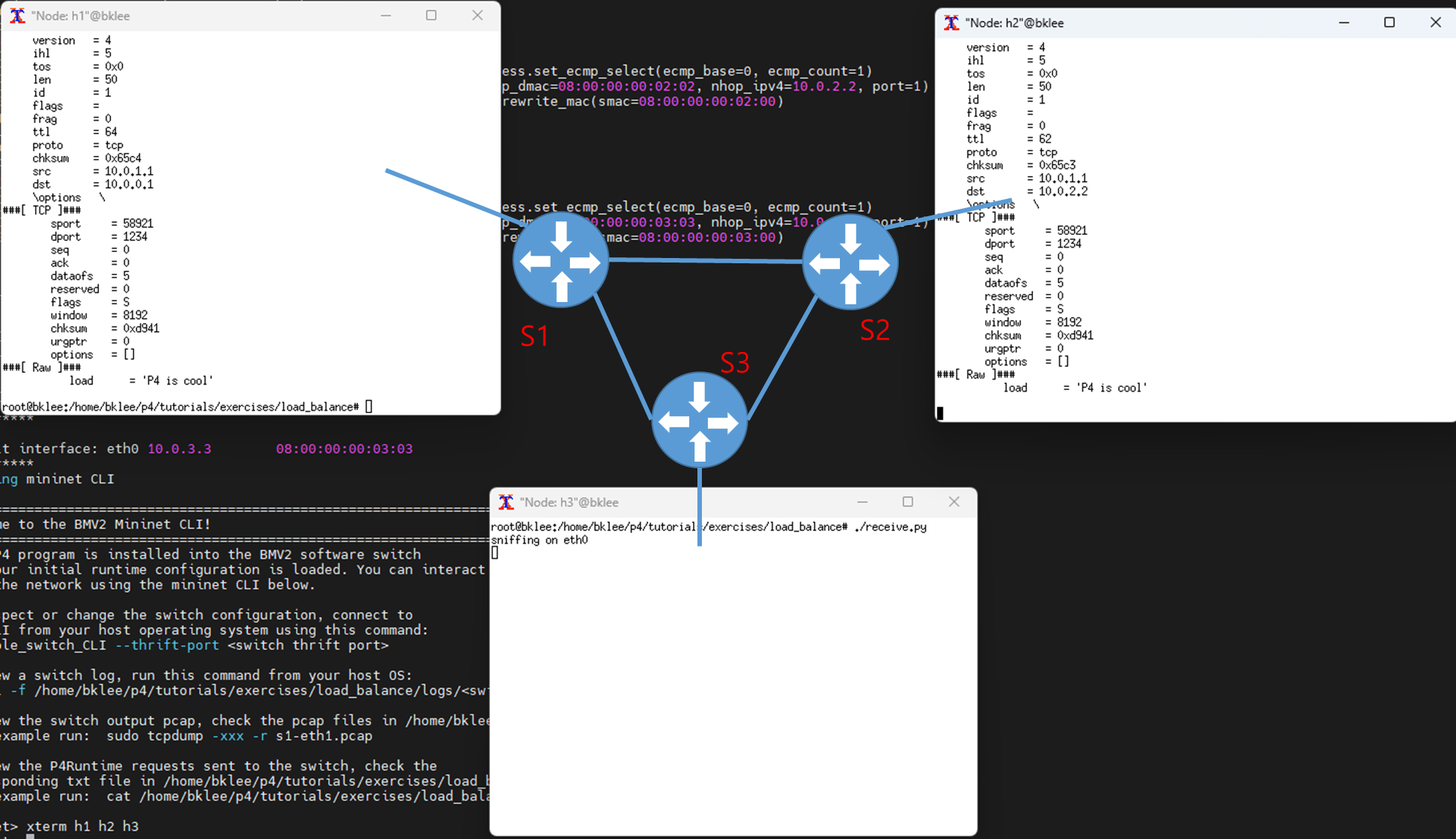
Task: Click the S1 router icon
Action: 561,261
